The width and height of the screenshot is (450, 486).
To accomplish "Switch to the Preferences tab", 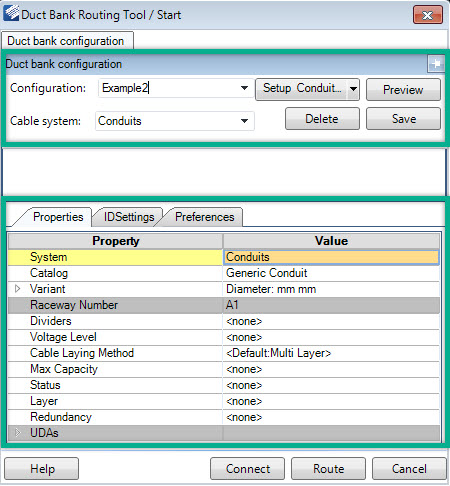I will [x=204, y=217].
